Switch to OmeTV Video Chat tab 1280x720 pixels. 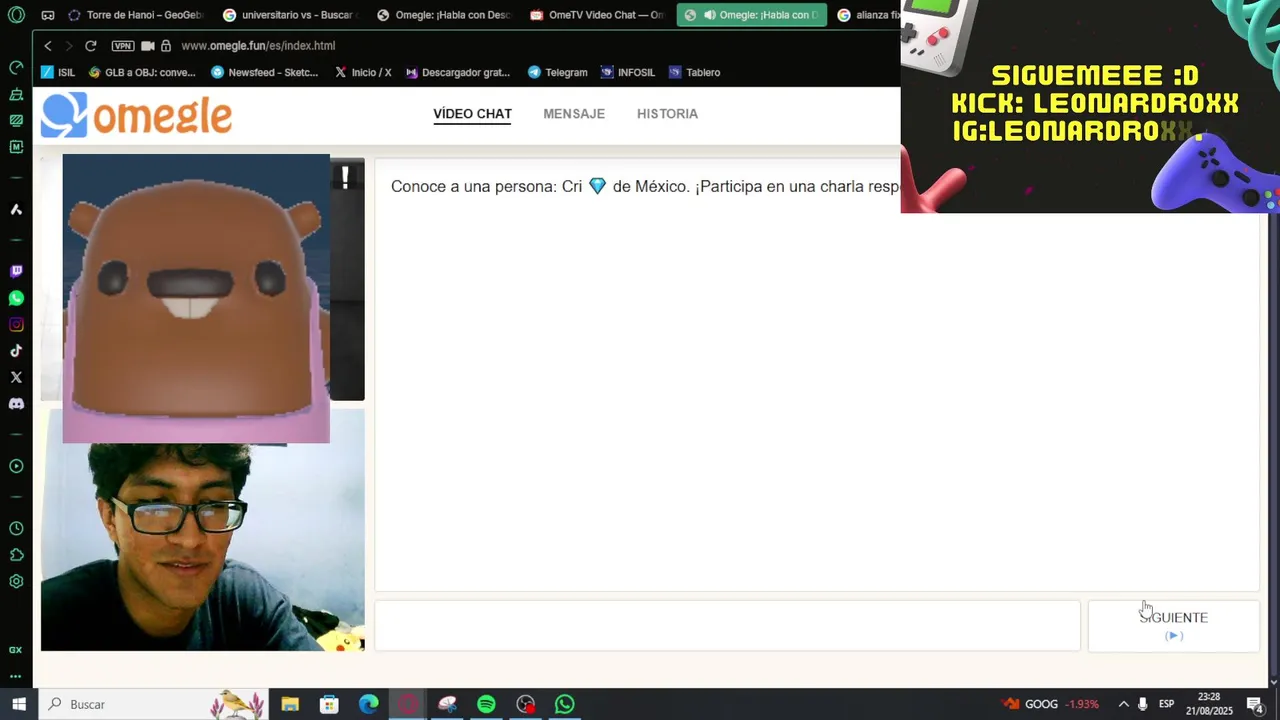click(x=597, y=15)
